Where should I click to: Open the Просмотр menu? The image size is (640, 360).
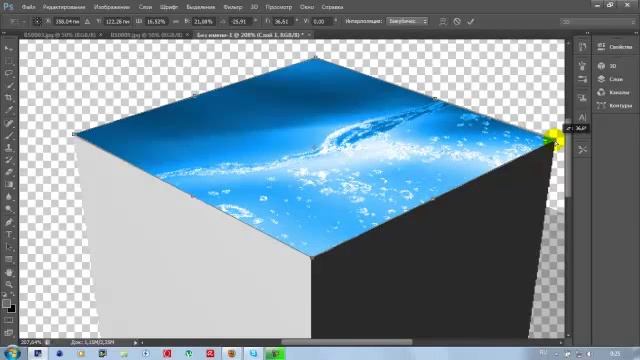pyautogui.click(x=278, y=7)
